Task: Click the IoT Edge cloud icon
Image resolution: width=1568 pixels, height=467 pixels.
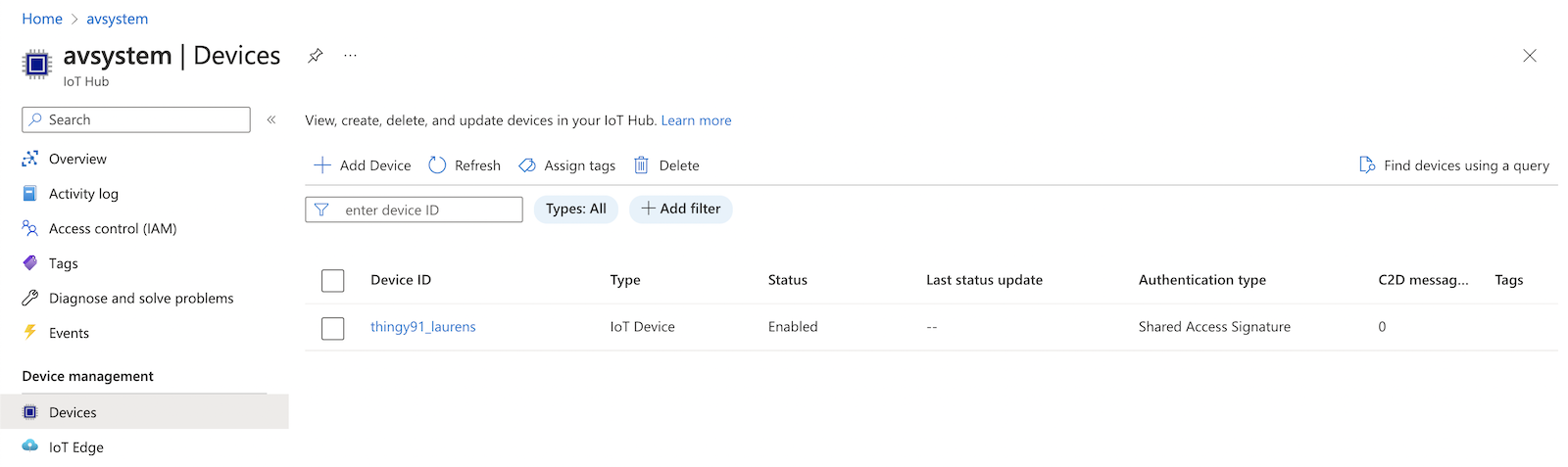Action: (x=30, y=446)
